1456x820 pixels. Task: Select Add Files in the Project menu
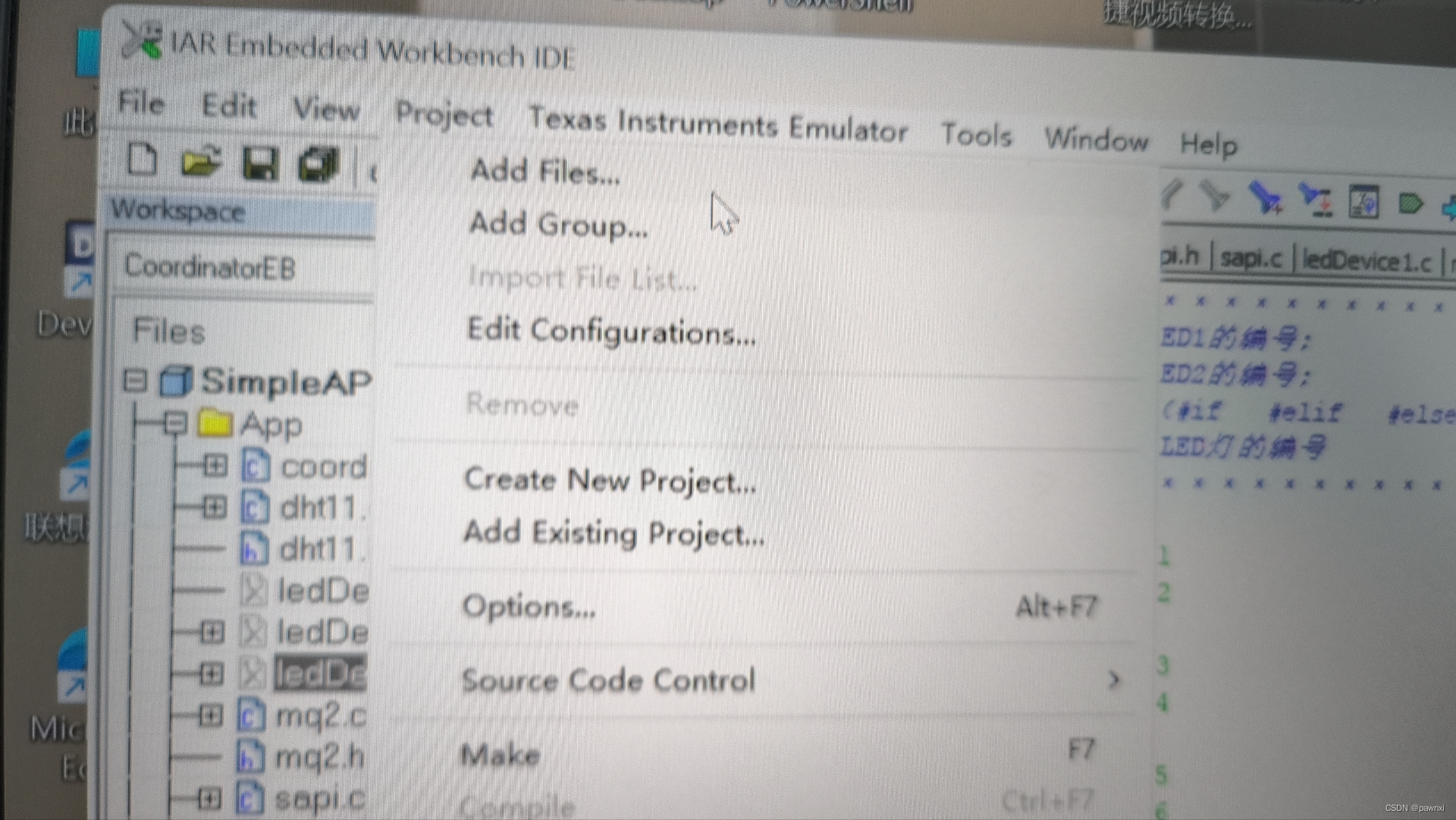[544, 172]
